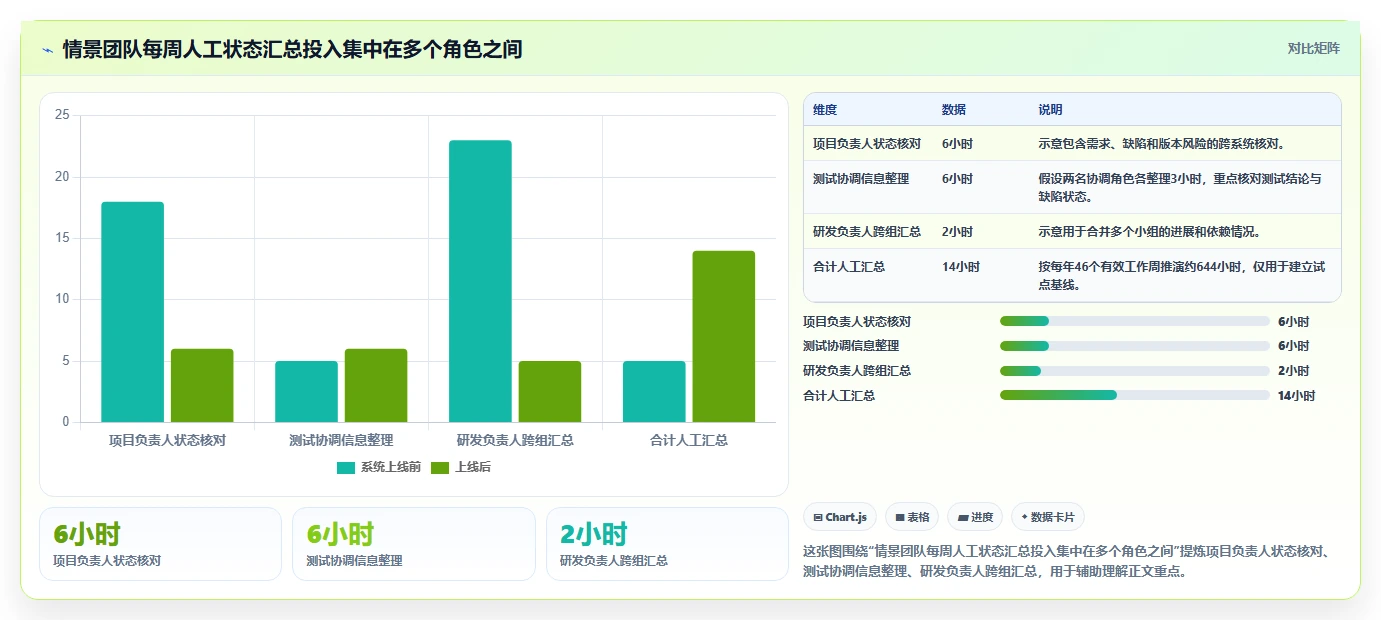Click the tall teal bar for 研发负责人跨组汇总

pos(480,281)
